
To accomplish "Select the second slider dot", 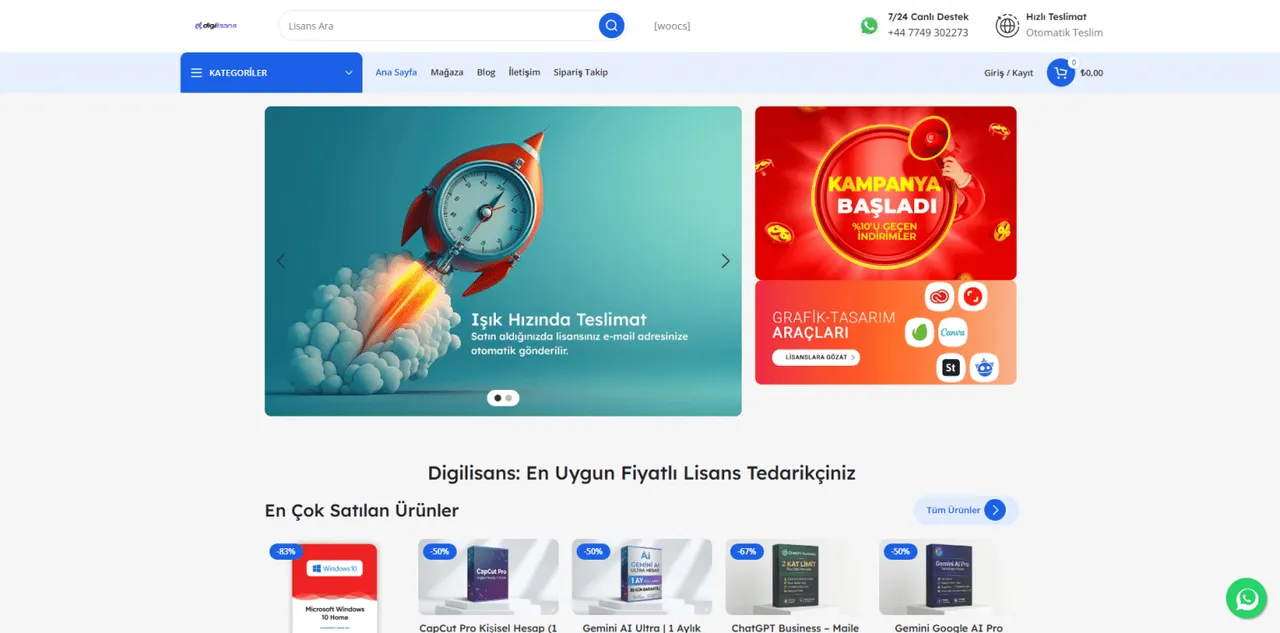I will click(509, 398).
